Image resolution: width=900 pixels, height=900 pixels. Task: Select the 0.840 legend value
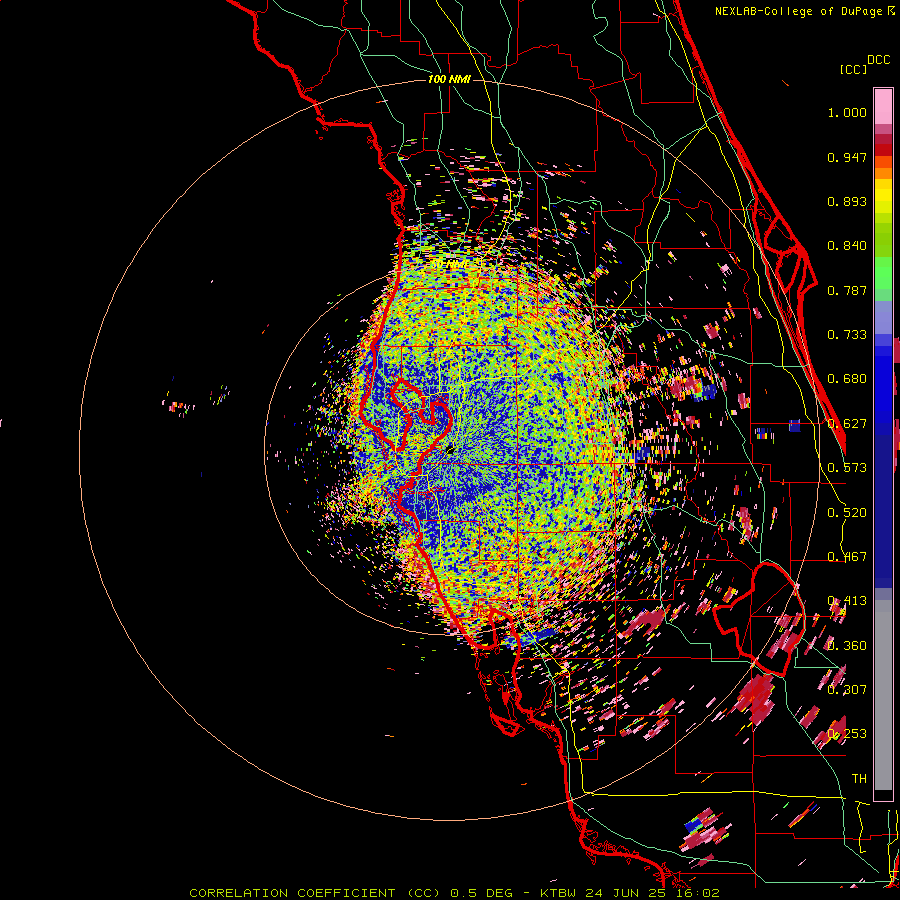click(847, 246)
